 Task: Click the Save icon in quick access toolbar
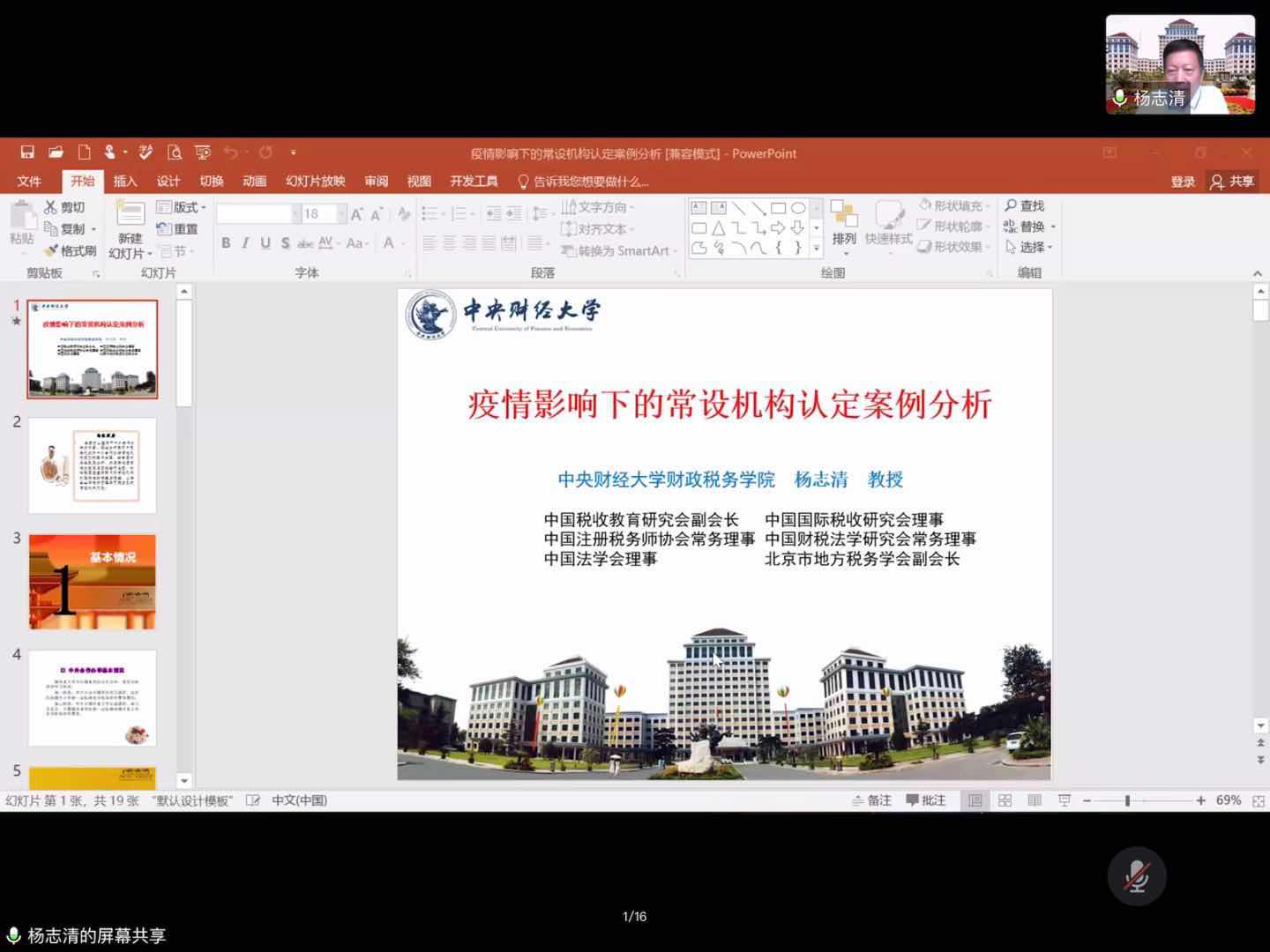(27, 152)
